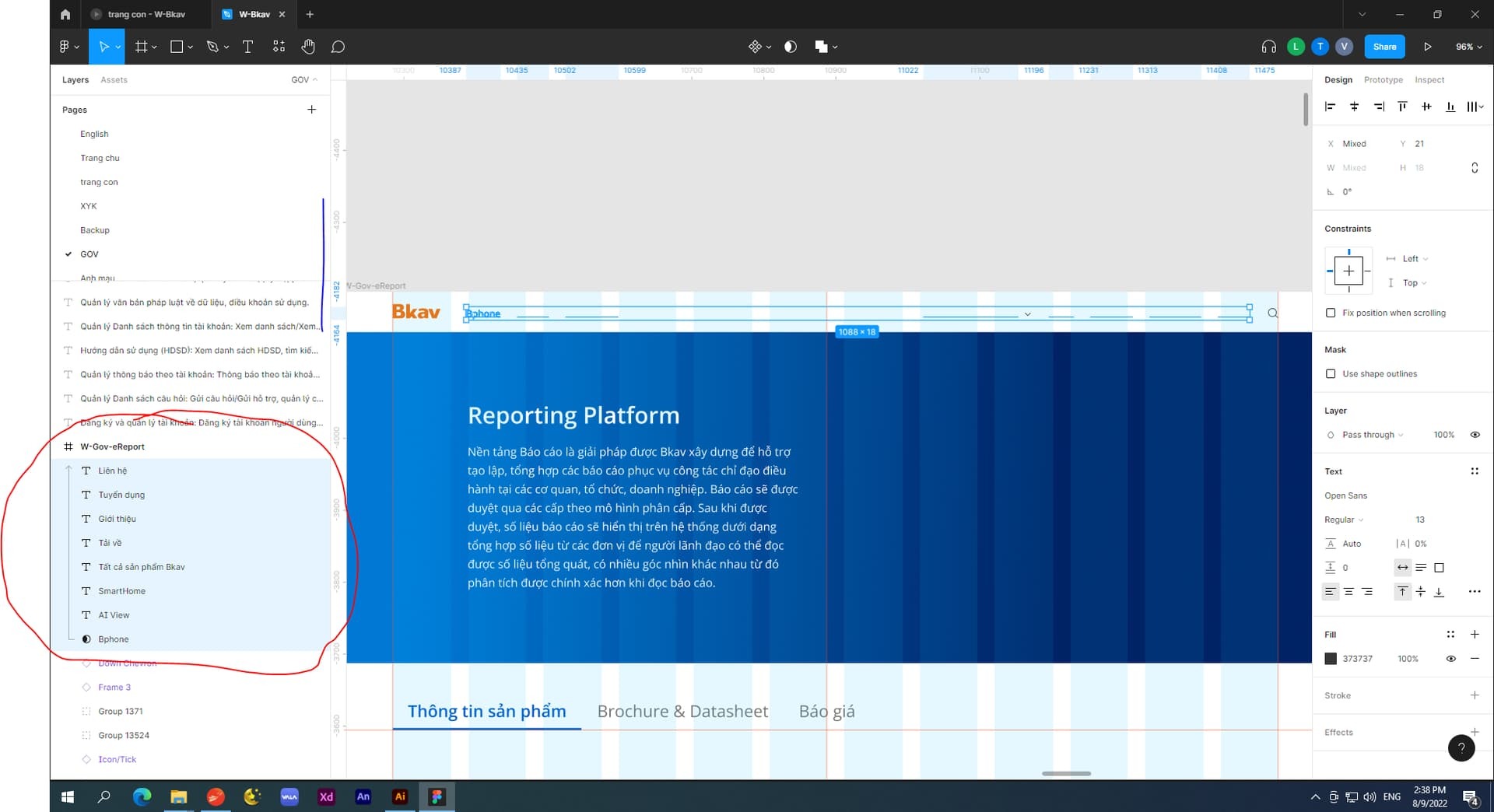Image resolution: width=1494 pixels, height=812 pixels.
Task: Click the Share button
Action: click(x=1384, y=47)
